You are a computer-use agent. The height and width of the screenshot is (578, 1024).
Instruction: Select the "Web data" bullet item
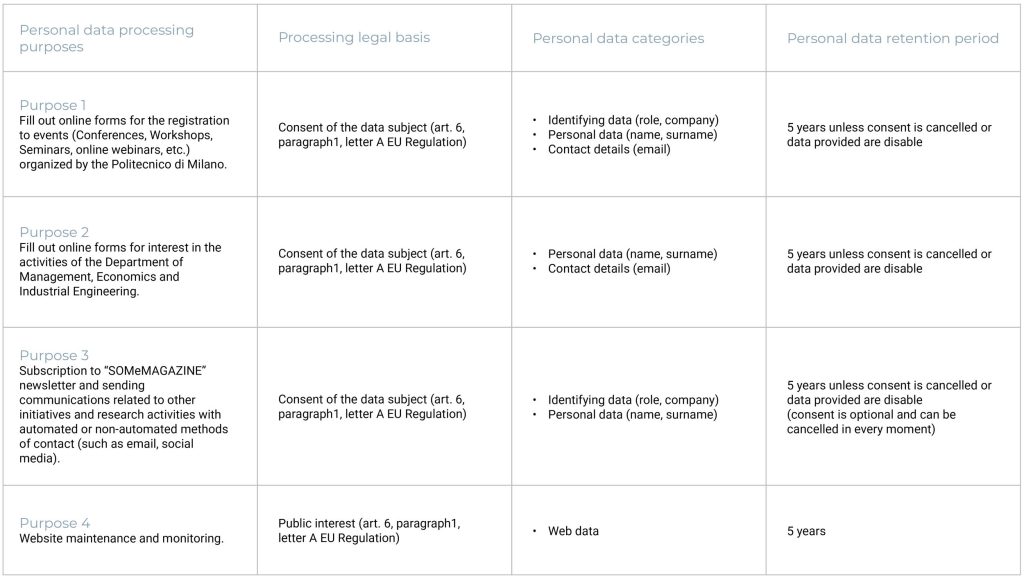pos(573,531)
